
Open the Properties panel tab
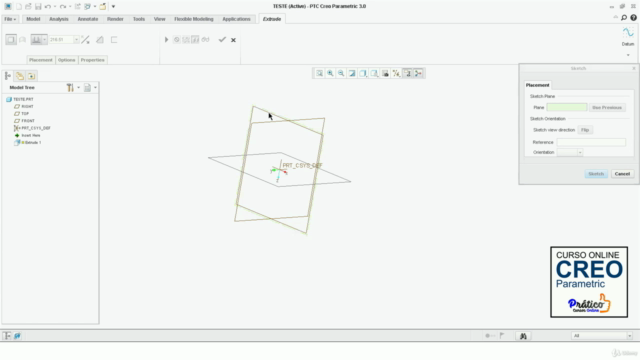93,60
